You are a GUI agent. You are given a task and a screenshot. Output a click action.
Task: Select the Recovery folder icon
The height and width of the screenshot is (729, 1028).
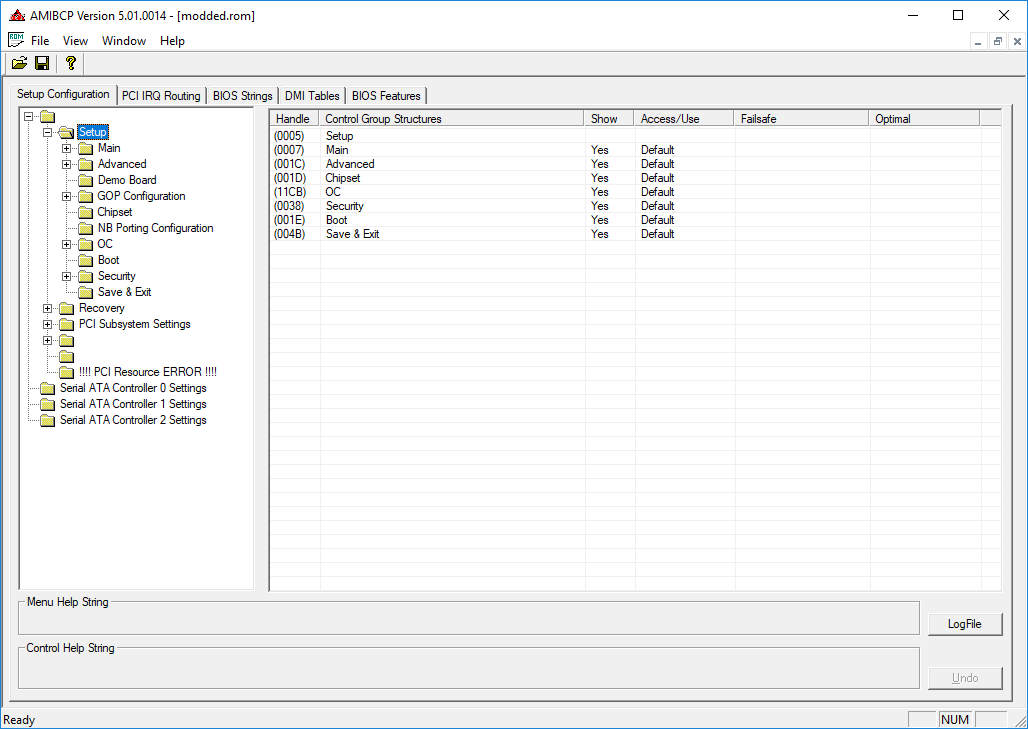pos(67,308)
